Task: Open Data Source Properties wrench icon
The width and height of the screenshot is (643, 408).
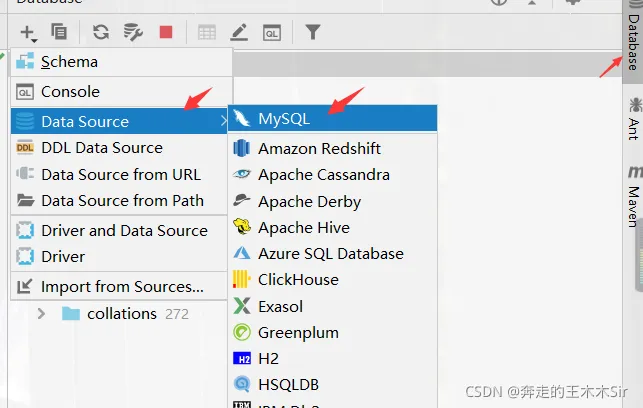Action: 133,32
